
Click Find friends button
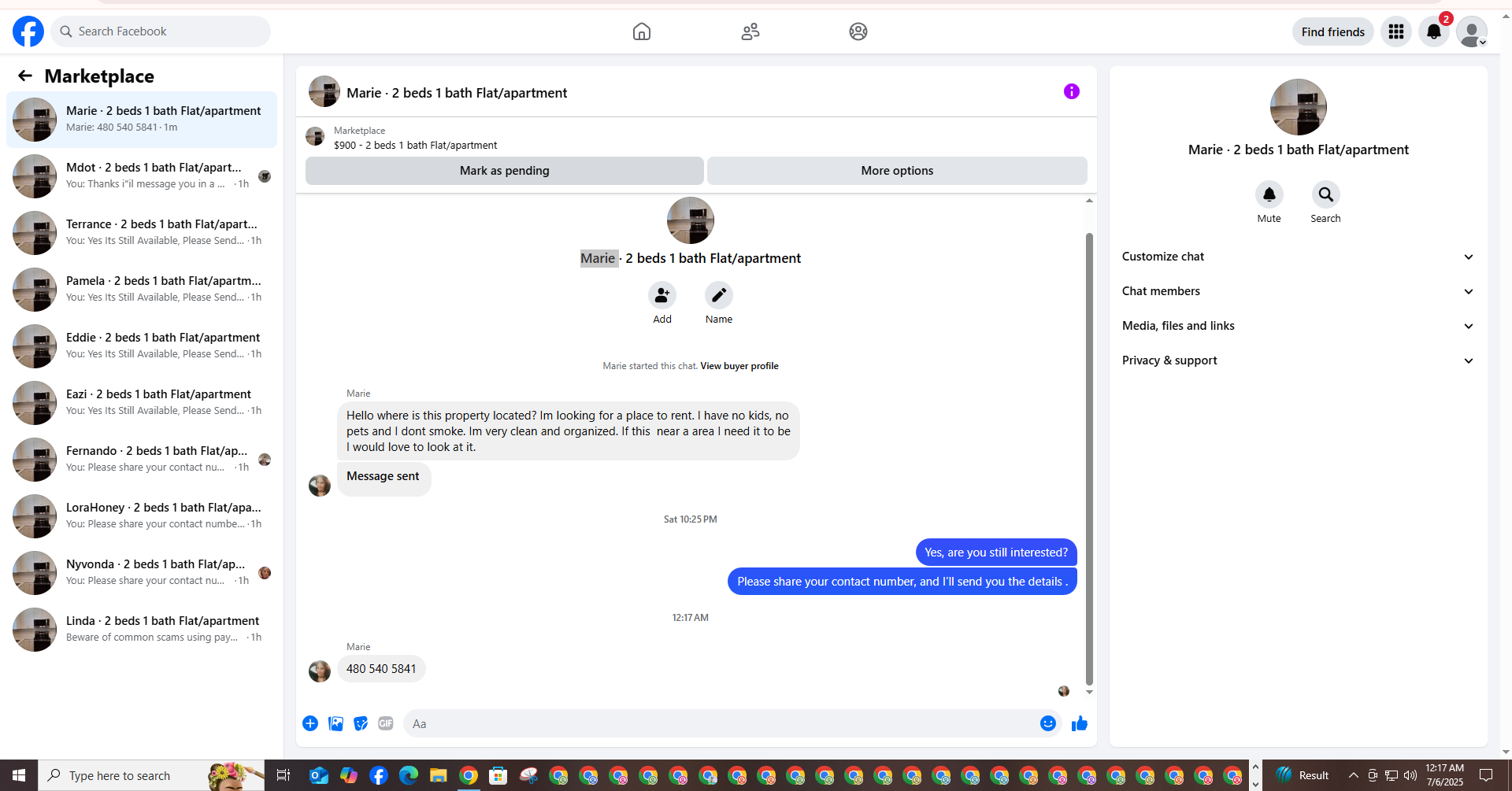coord(1333,31)
